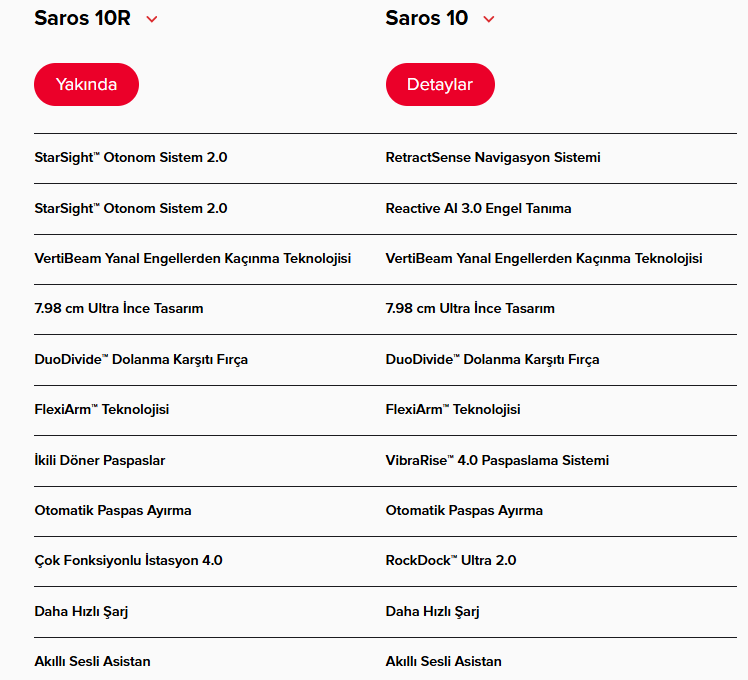Click the red Yakında button
Image resolution: width=748 pixels, height=680 pixels.
tap(86, 84)
